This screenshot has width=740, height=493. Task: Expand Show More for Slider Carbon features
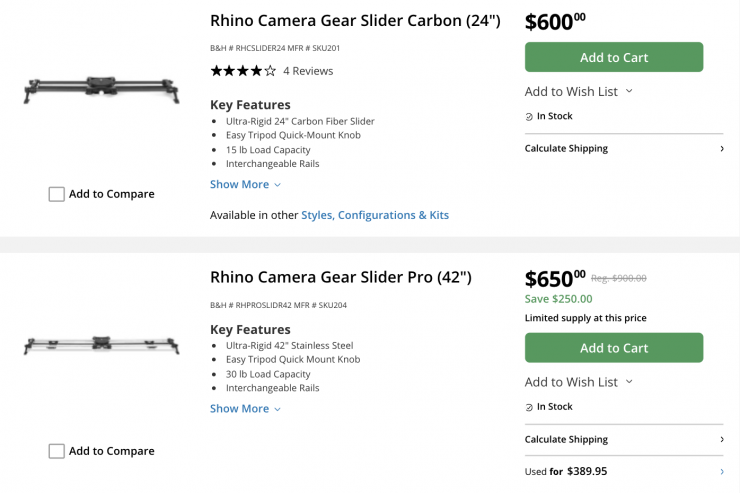pos(245,184)
